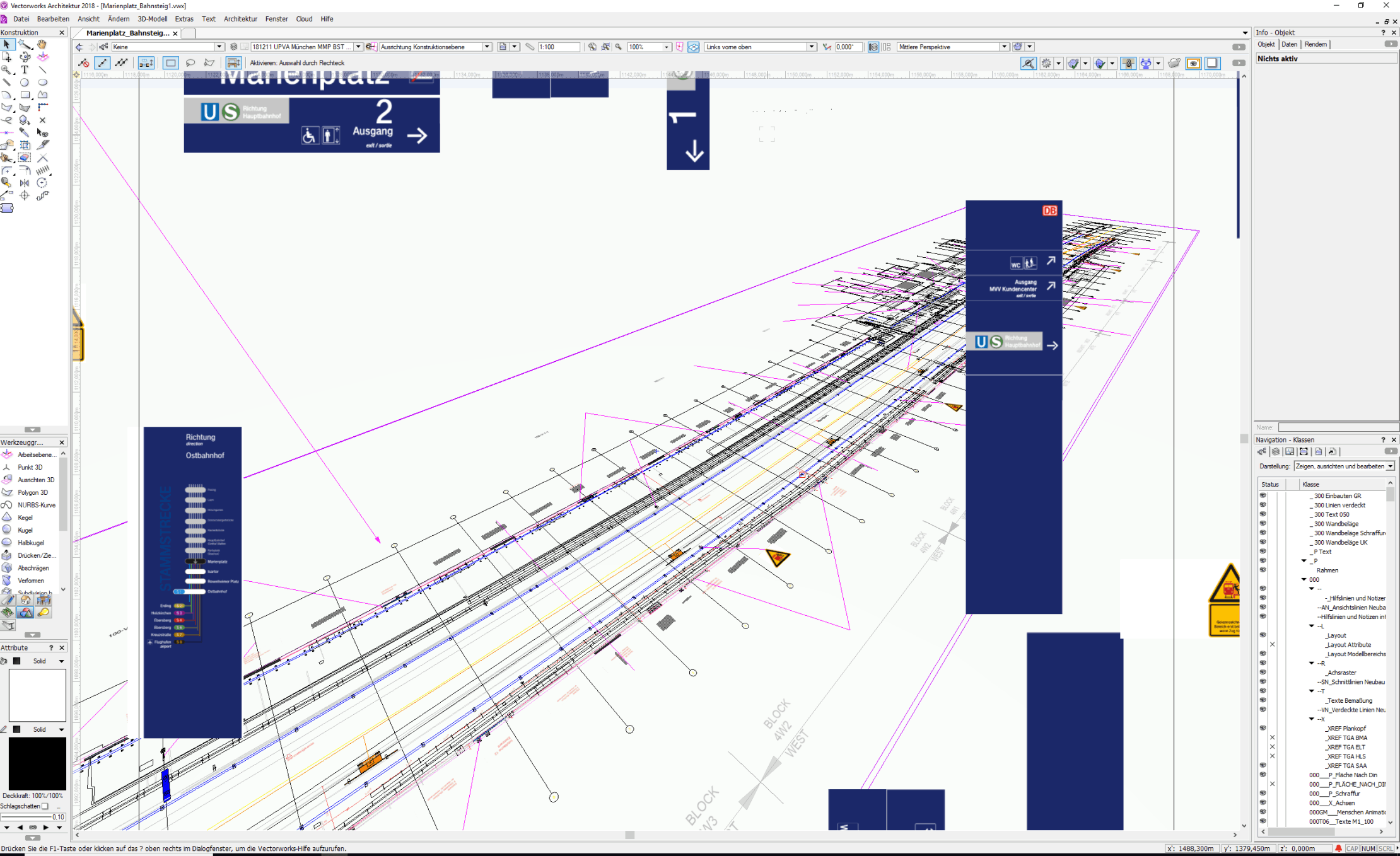Pick the Kegel cone tool
Viewport: 1400px width, 856px height.
25,518
